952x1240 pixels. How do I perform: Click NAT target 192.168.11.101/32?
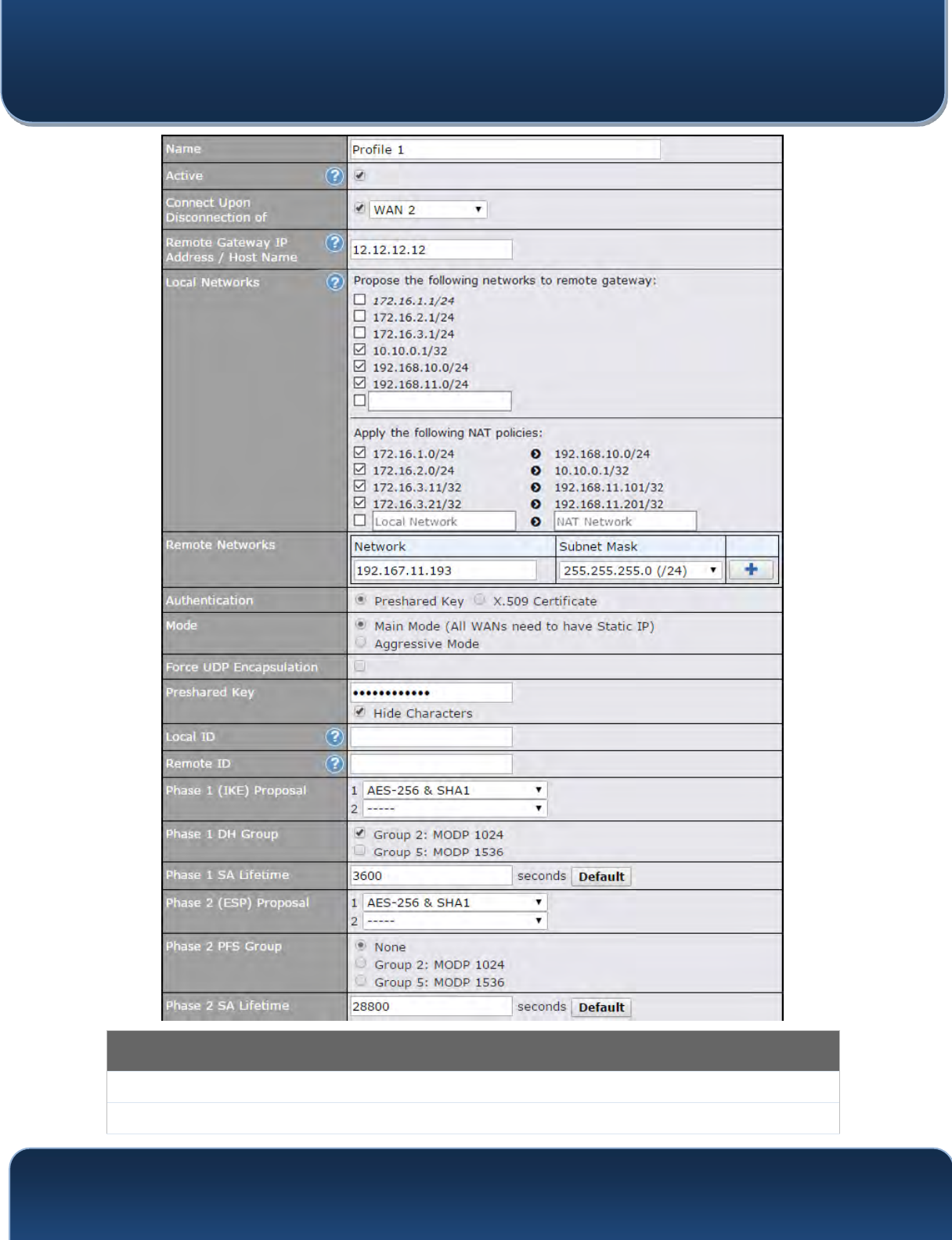pyautogui.click(x=609, y=488)
